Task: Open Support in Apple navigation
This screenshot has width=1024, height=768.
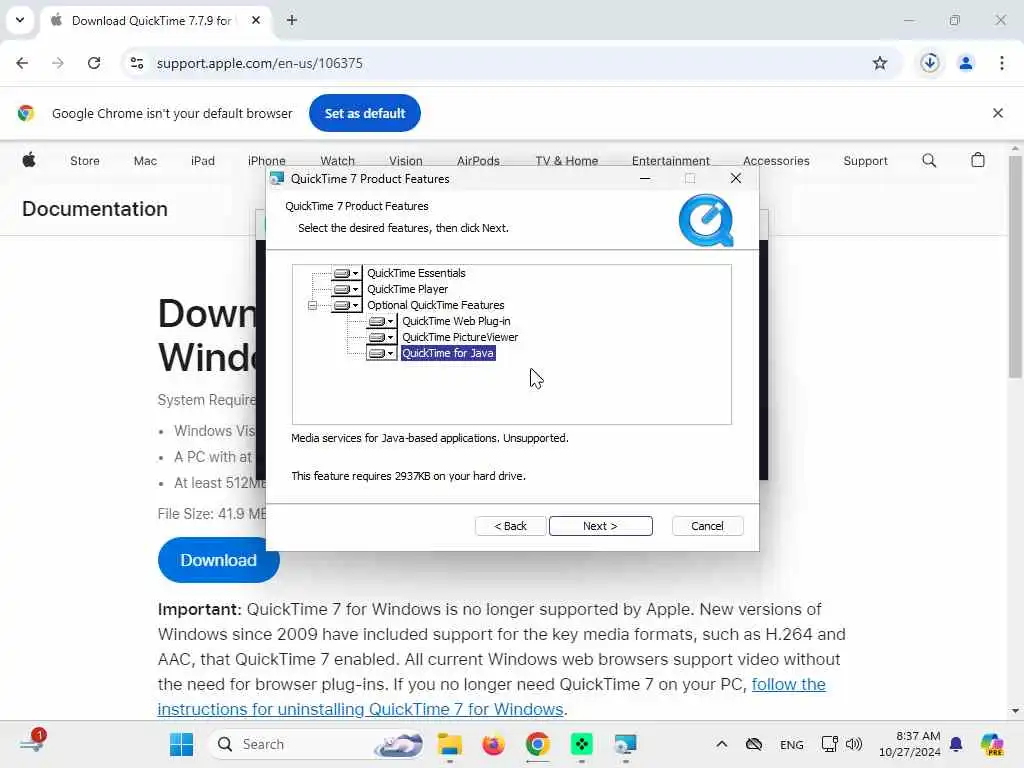Action: pyautogui.click(x=865, y=161)
